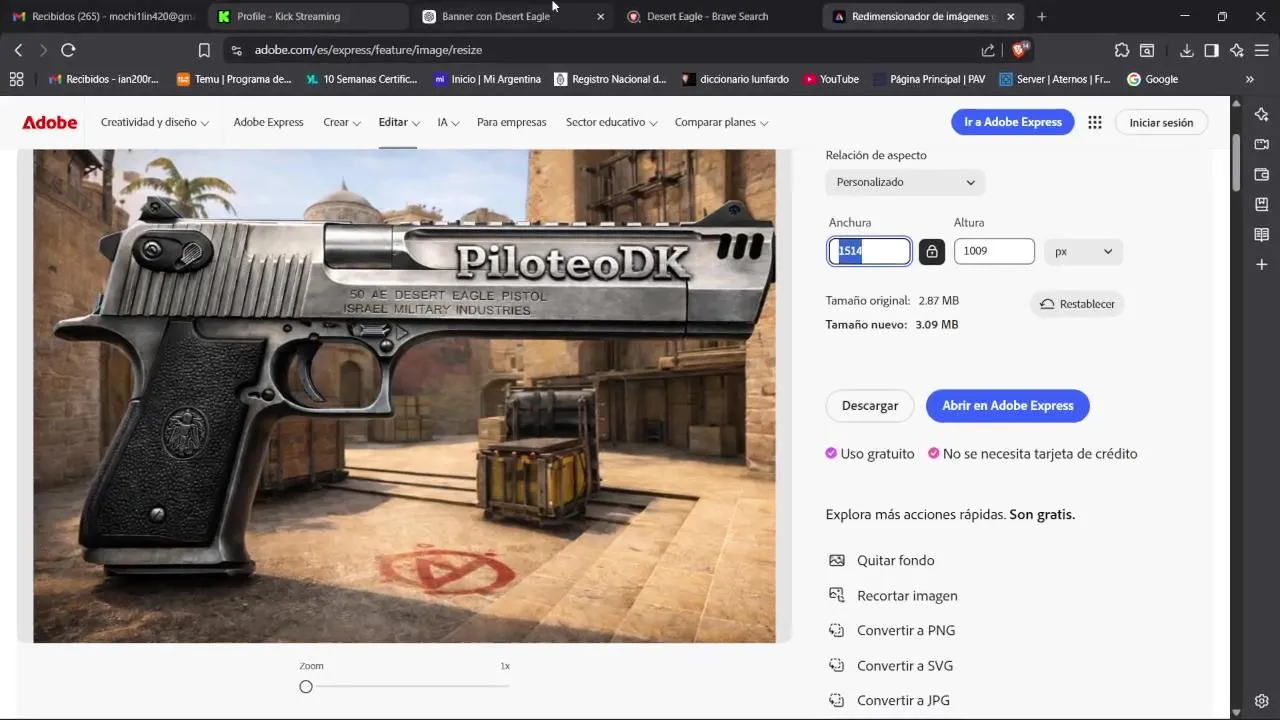Open the diccionario lunfardo bookmark
The height and width of the screenshot is (720, 1280).
pos(735,79)
